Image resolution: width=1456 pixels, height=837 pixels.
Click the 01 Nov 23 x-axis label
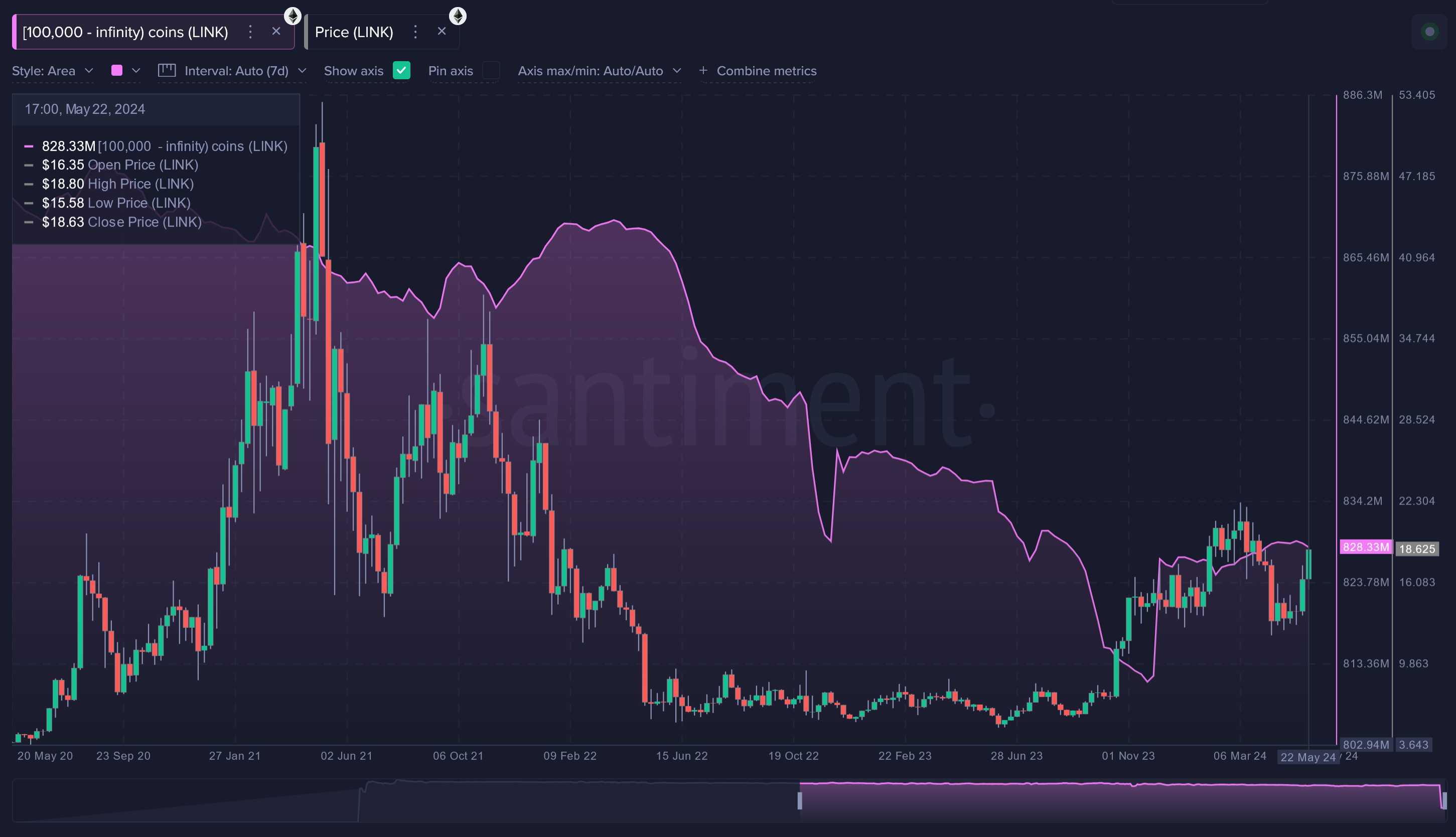point(1128,756)
